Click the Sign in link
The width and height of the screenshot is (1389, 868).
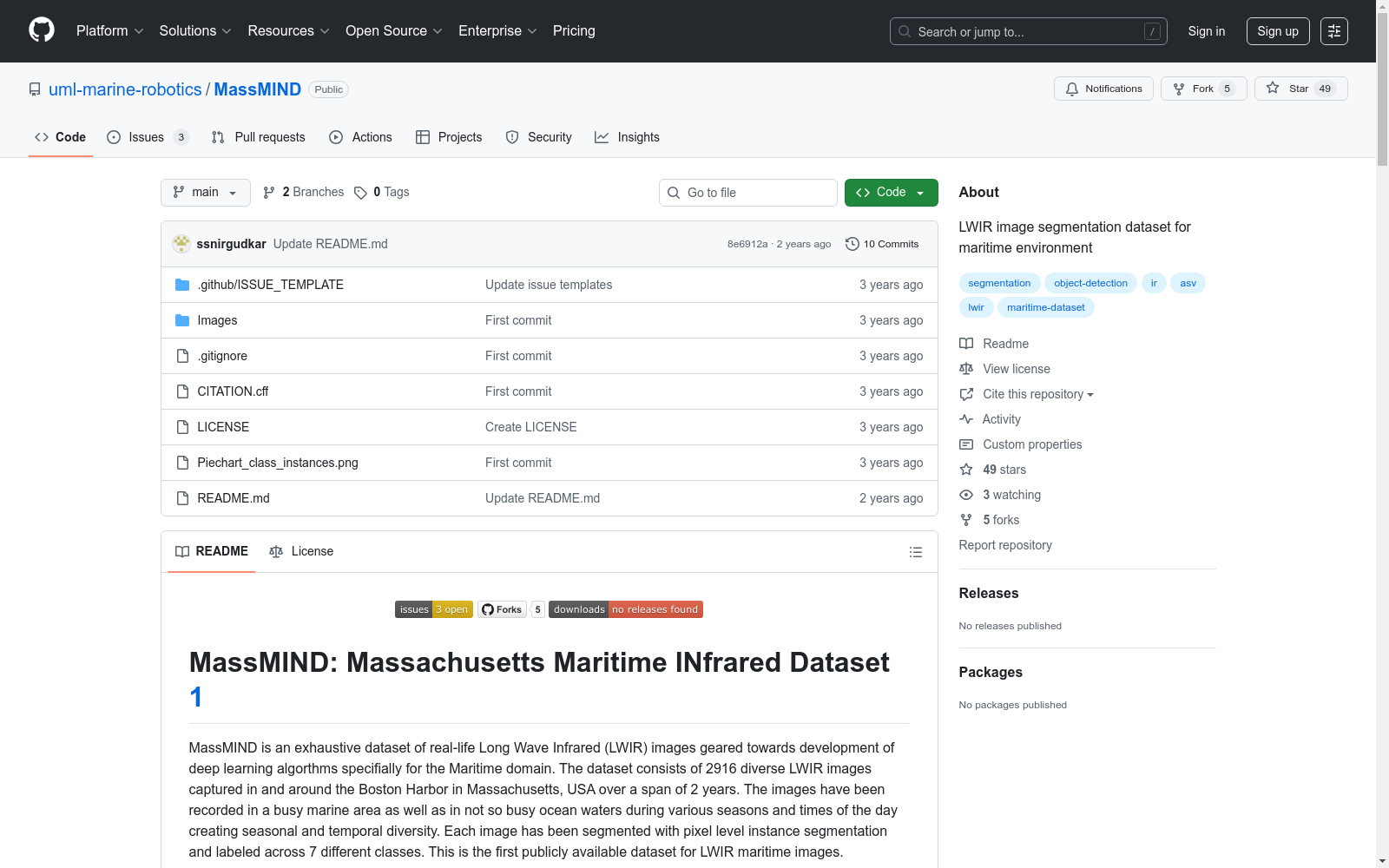1207,31
